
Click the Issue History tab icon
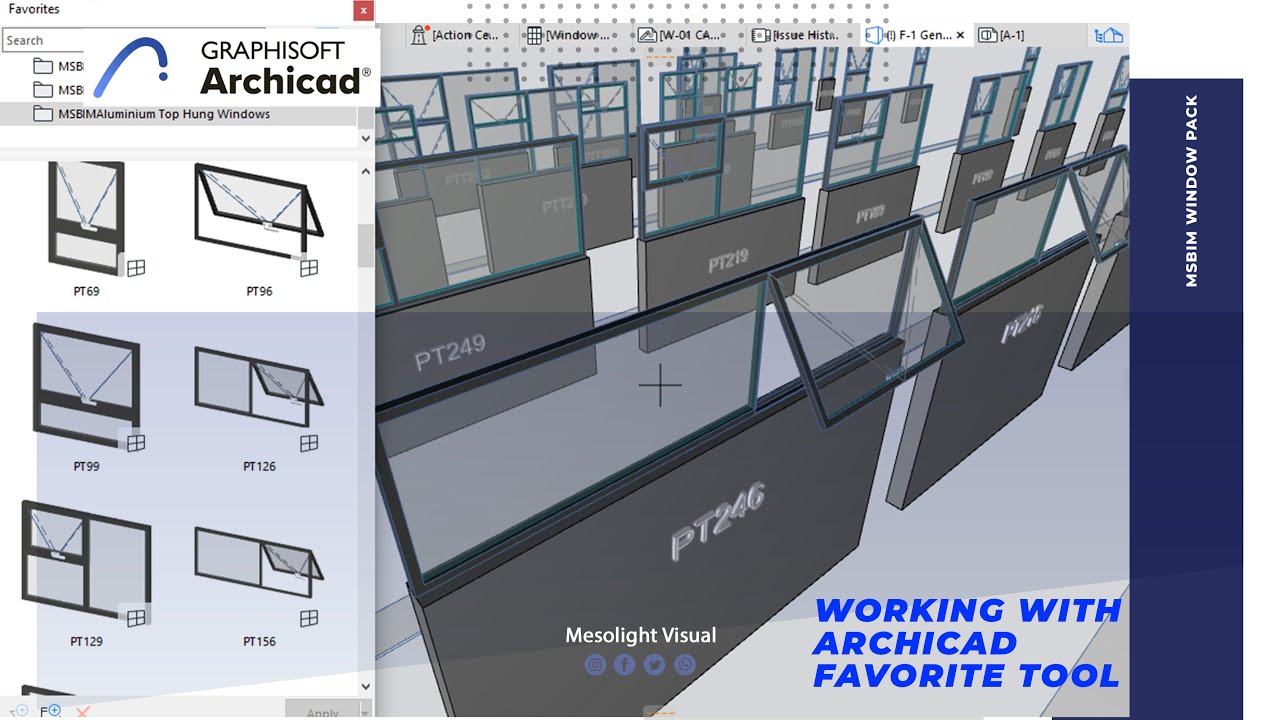(x=762, y=35)
